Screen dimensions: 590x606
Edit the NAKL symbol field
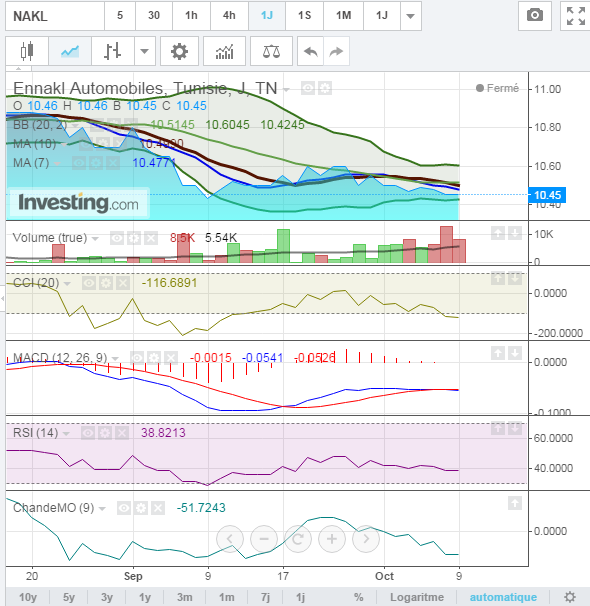[x=55, y=16]
